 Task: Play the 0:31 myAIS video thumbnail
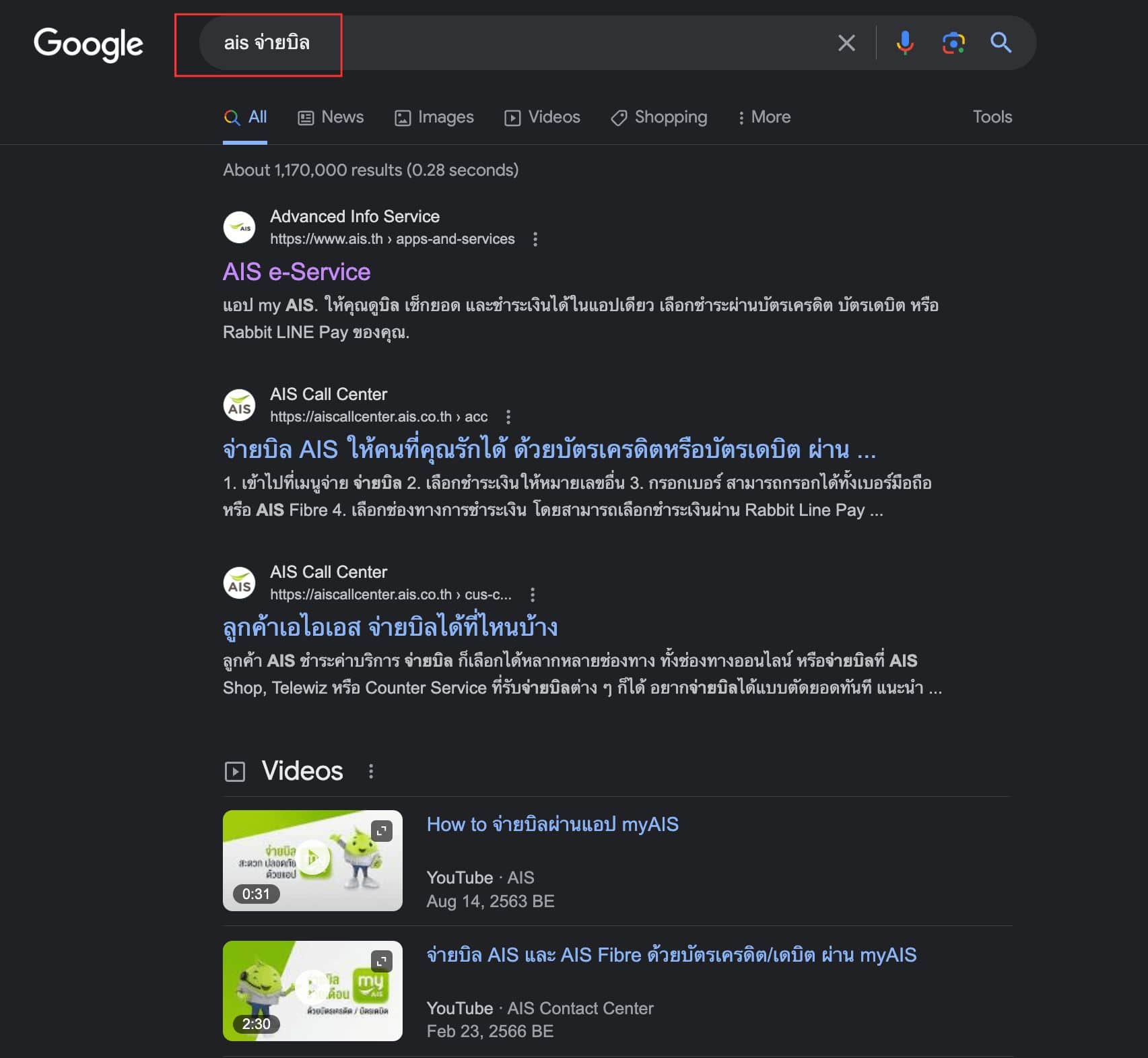(312, 860)
